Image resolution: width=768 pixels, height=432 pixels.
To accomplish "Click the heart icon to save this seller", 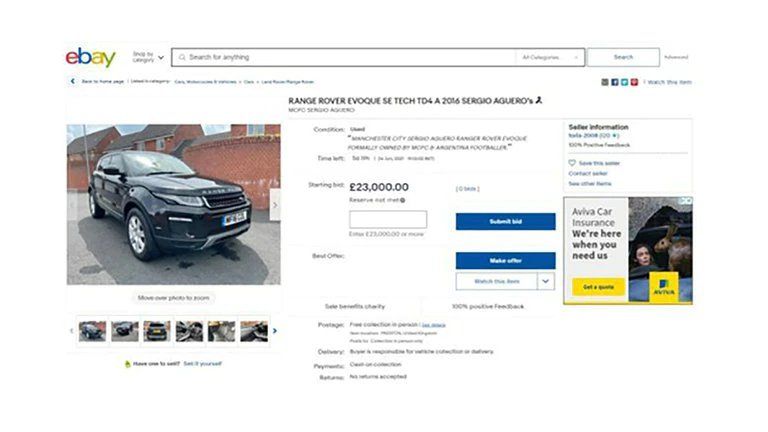I will (572, 163).
